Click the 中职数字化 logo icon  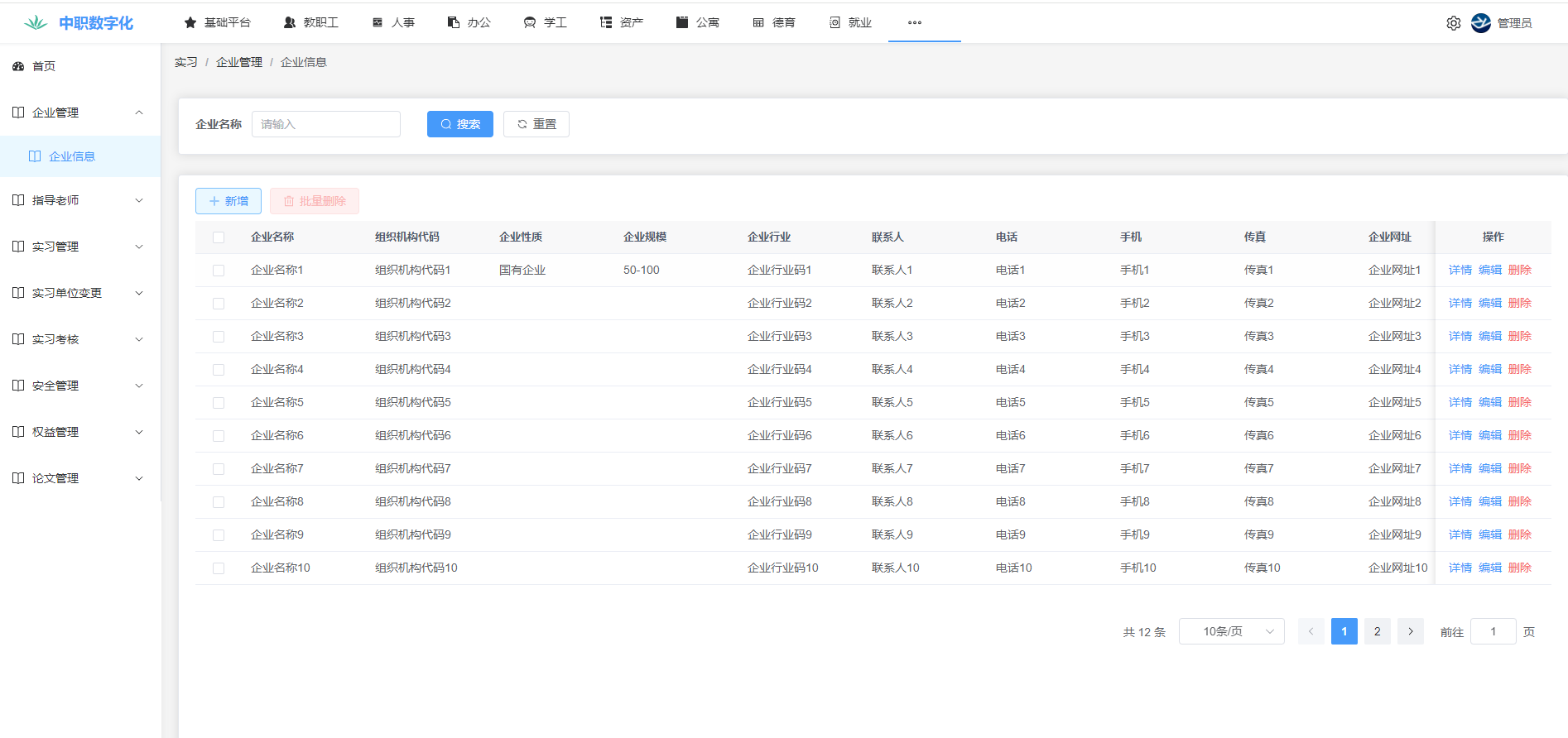click(36, 23)
